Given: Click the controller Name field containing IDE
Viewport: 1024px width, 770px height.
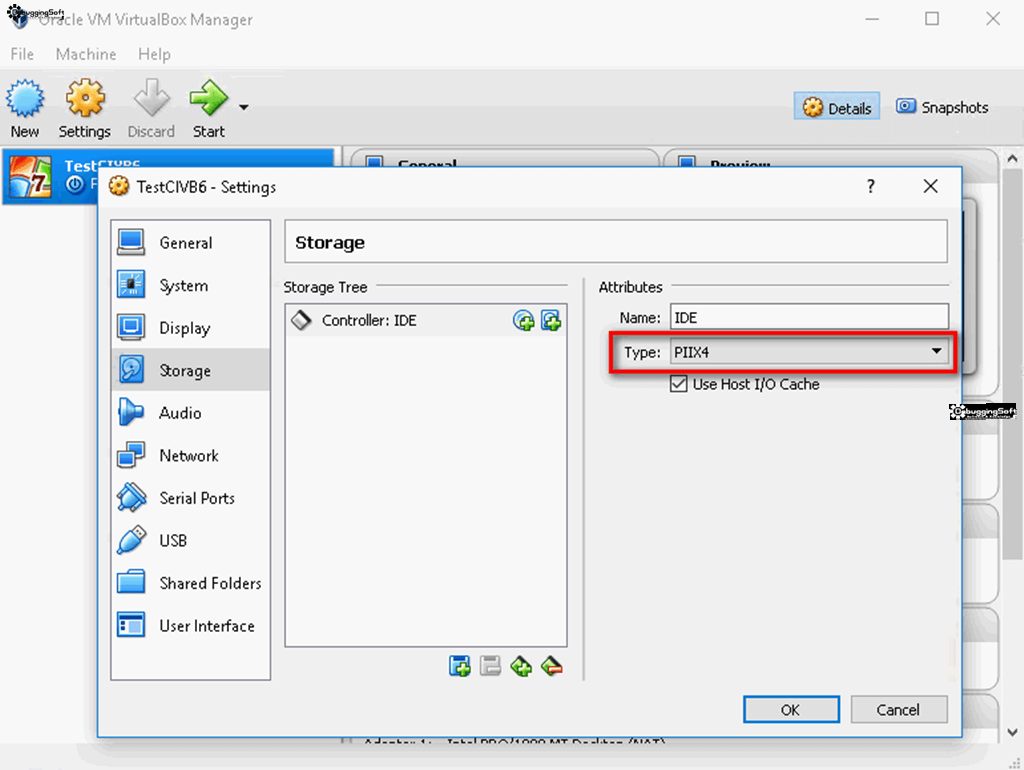Looking at the screenshot, I should [809, 317].
